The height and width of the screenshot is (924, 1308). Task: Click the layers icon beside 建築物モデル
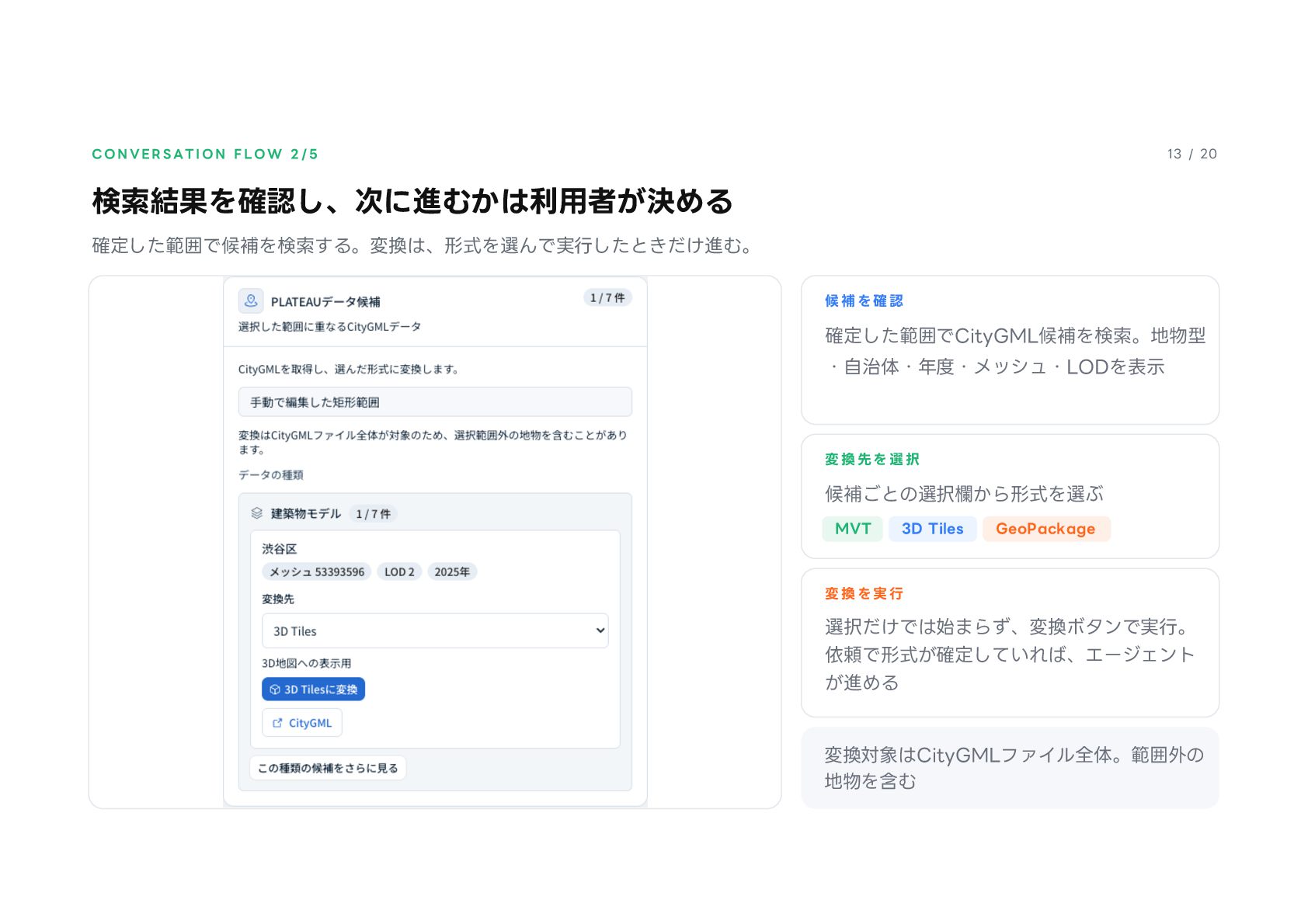point(257,513)
